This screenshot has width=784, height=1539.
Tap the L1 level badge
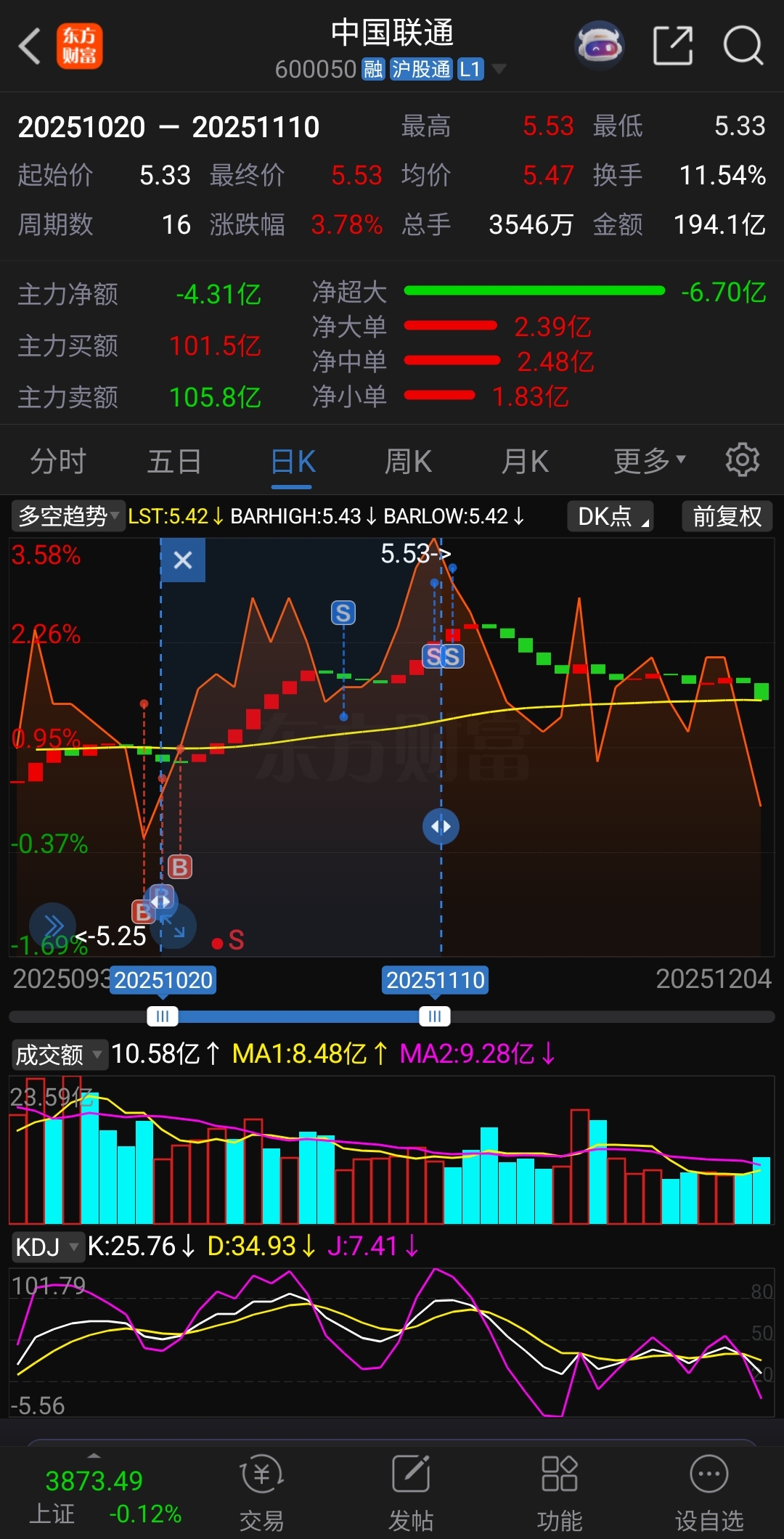pyautogui.click(x=470, y=69)
